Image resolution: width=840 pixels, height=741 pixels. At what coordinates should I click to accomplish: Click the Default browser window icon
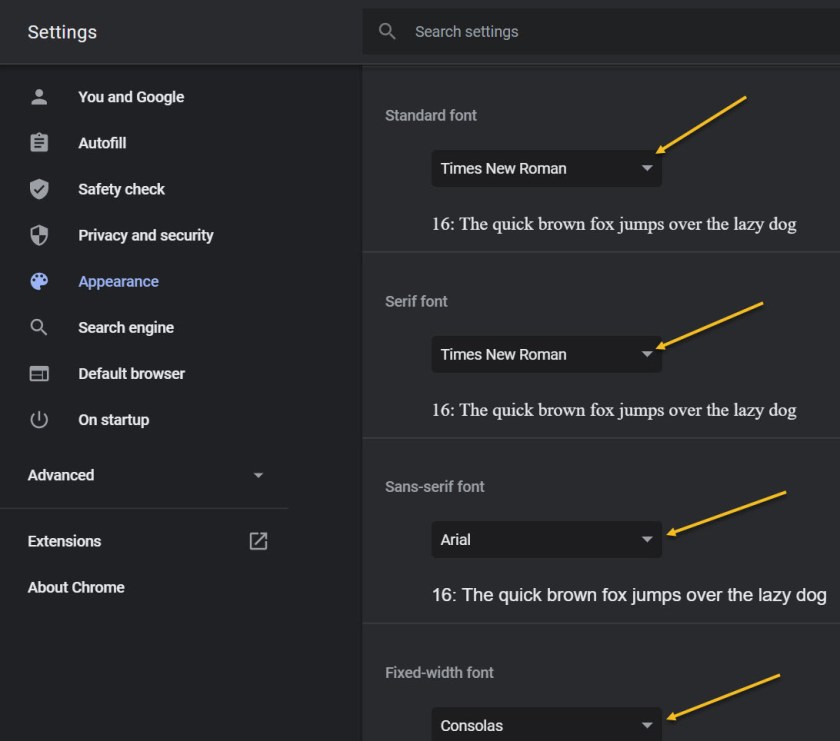point(39,373)
